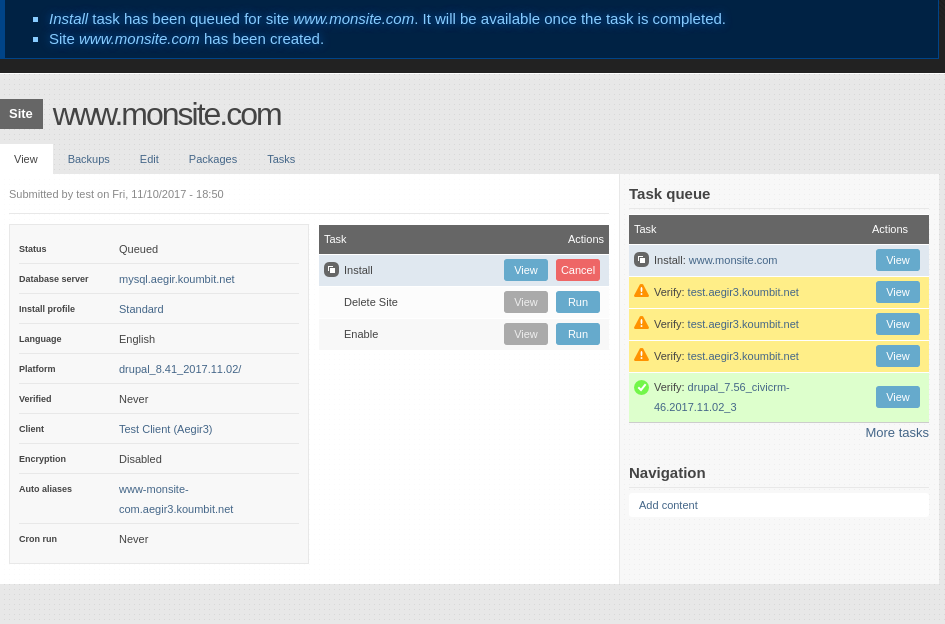Open the Packages tab
The width and height of the screenshot is (945, 624).
(212, 159)
